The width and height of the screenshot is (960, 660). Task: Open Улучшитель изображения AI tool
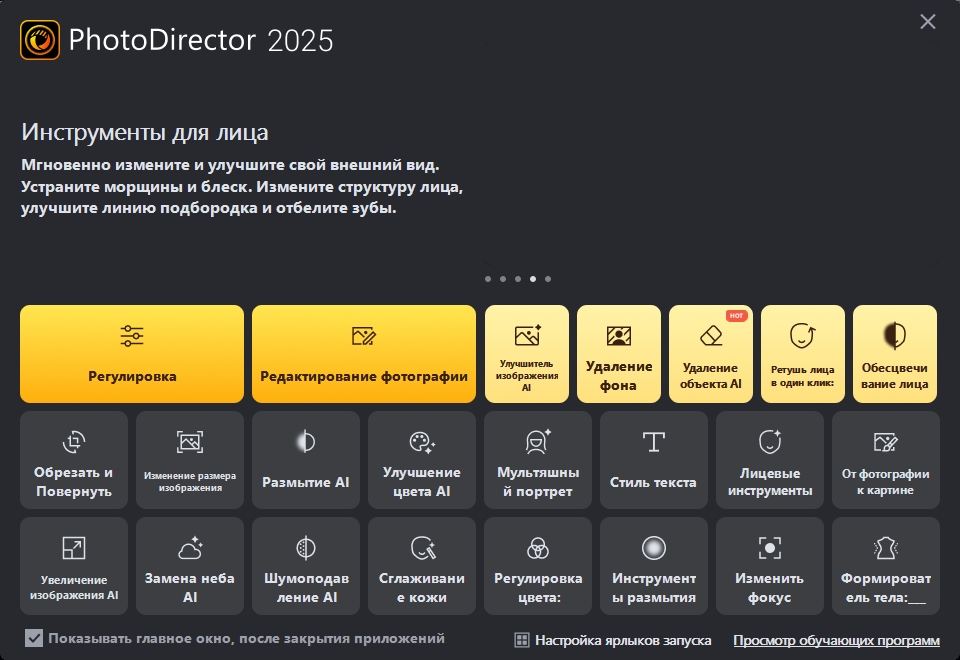527,354
